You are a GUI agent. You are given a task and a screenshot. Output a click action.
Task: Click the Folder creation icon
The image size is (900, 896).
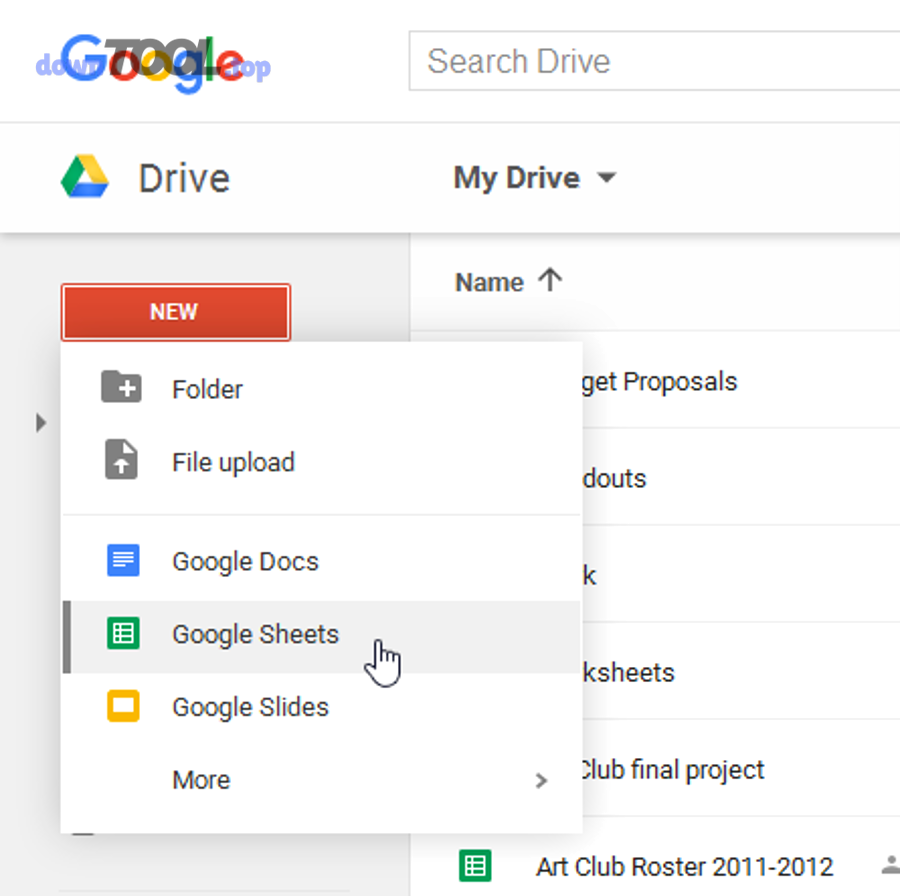[x=120, y=389]
